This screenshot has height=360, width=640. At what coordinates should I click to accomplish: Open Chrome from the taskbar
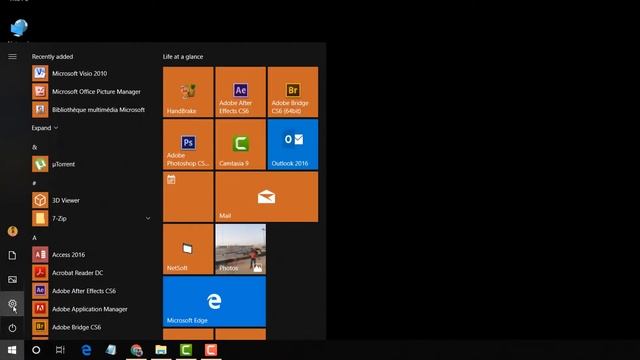pos(136,350)
